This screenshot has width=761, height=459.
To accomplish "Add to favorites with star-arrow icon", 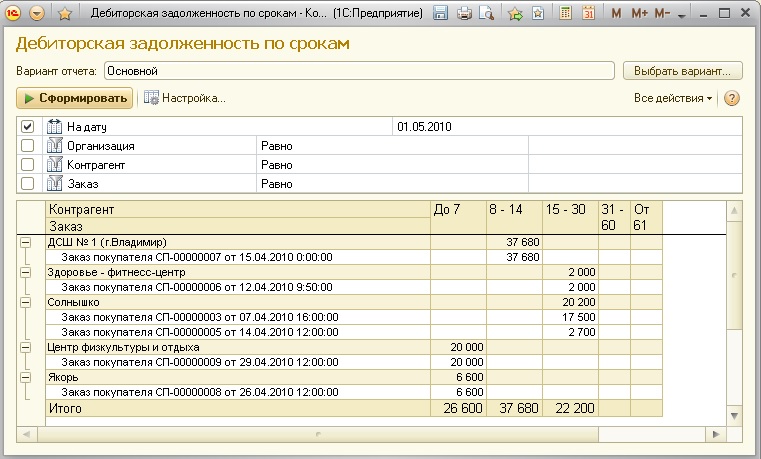I will tap(515, 14).
